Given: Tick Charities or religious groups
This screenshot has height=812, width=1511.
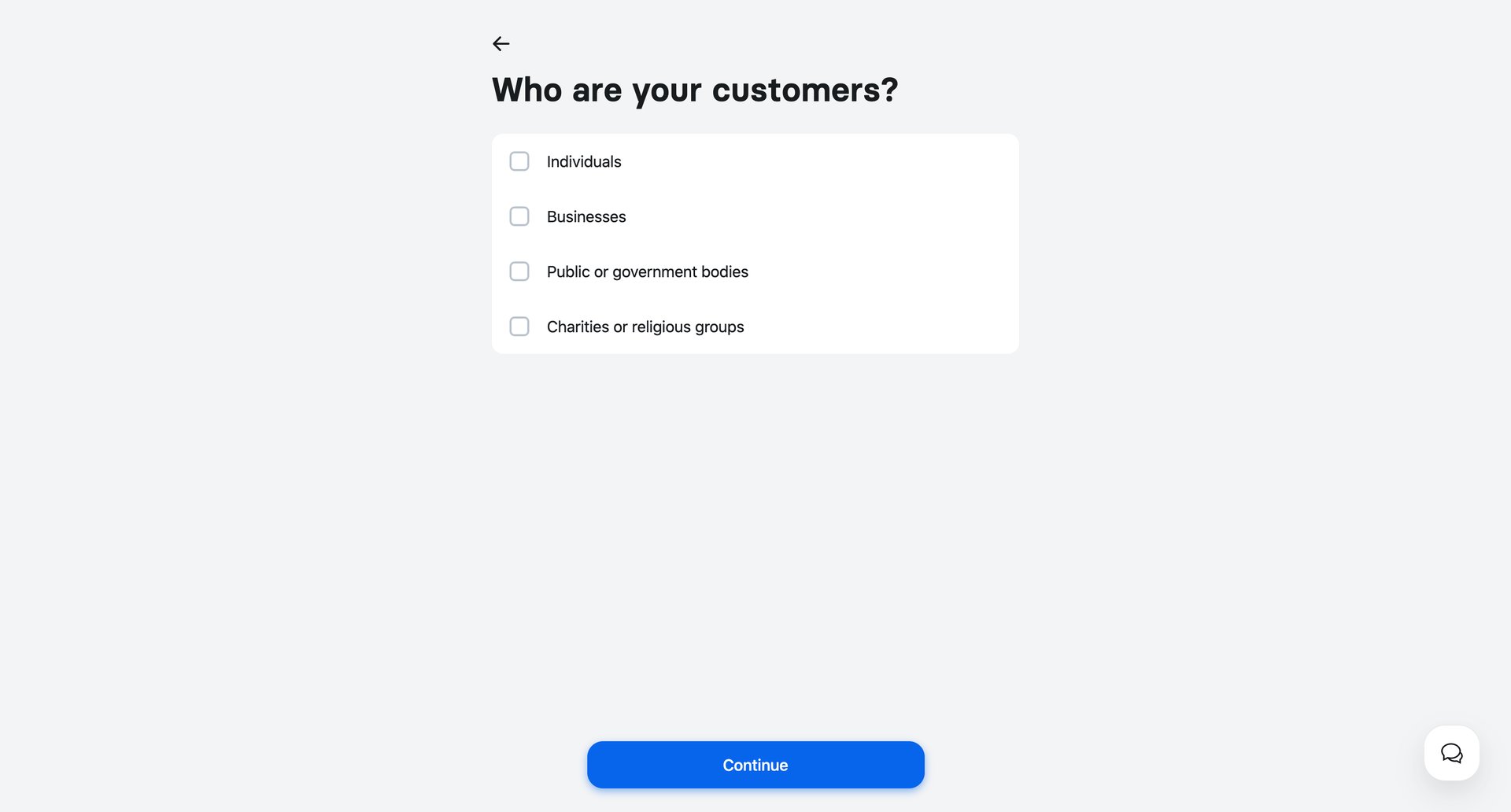Looking at the screenshot, I should tap(519, 327).
